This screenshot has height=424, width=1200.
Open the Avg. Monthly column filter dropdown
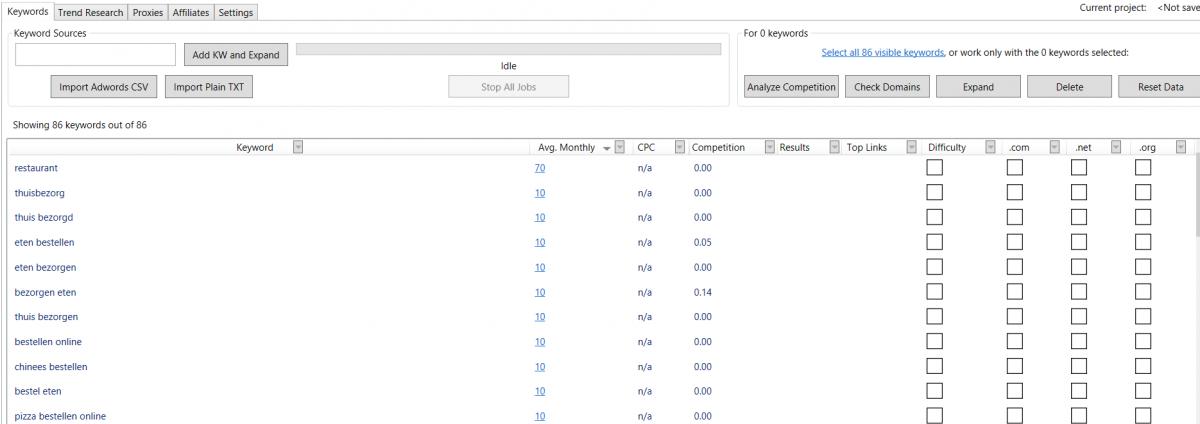coord(619,148)
